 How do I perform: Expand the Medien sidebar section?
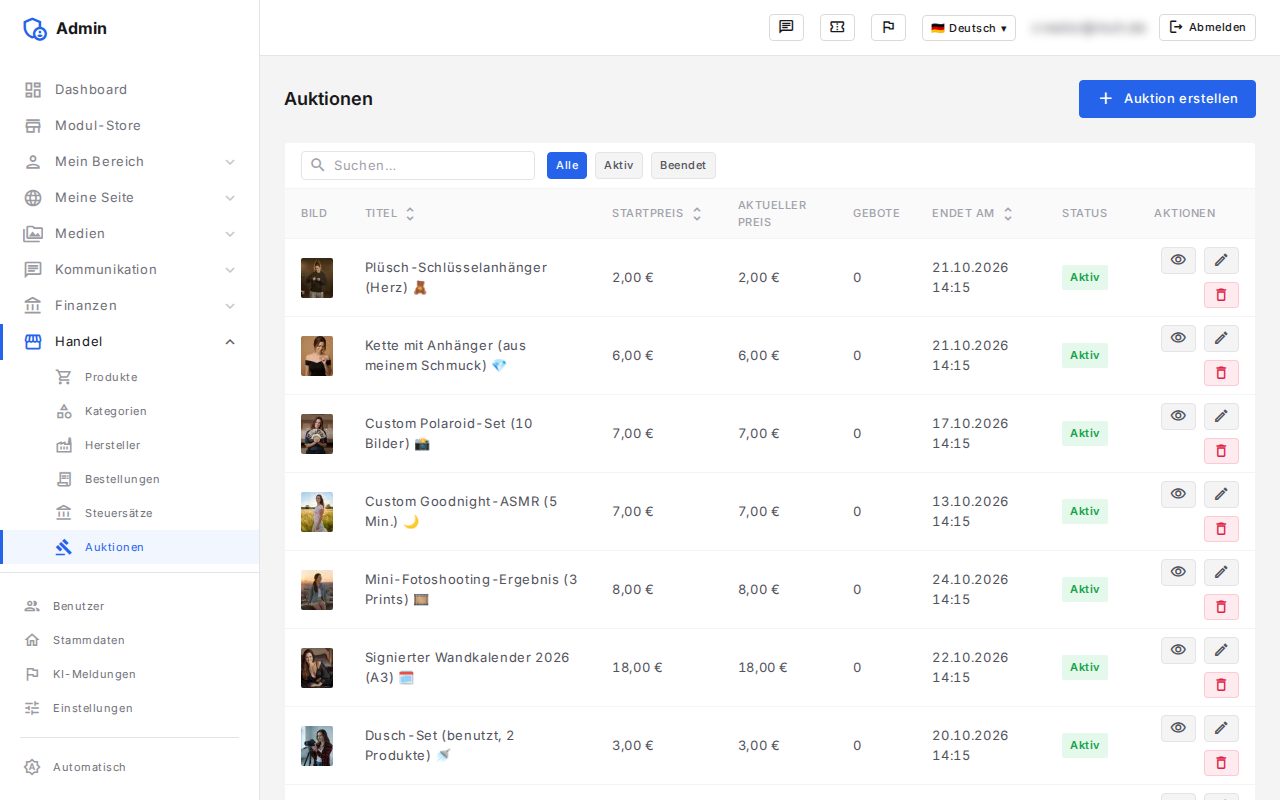tap(130, 233)
